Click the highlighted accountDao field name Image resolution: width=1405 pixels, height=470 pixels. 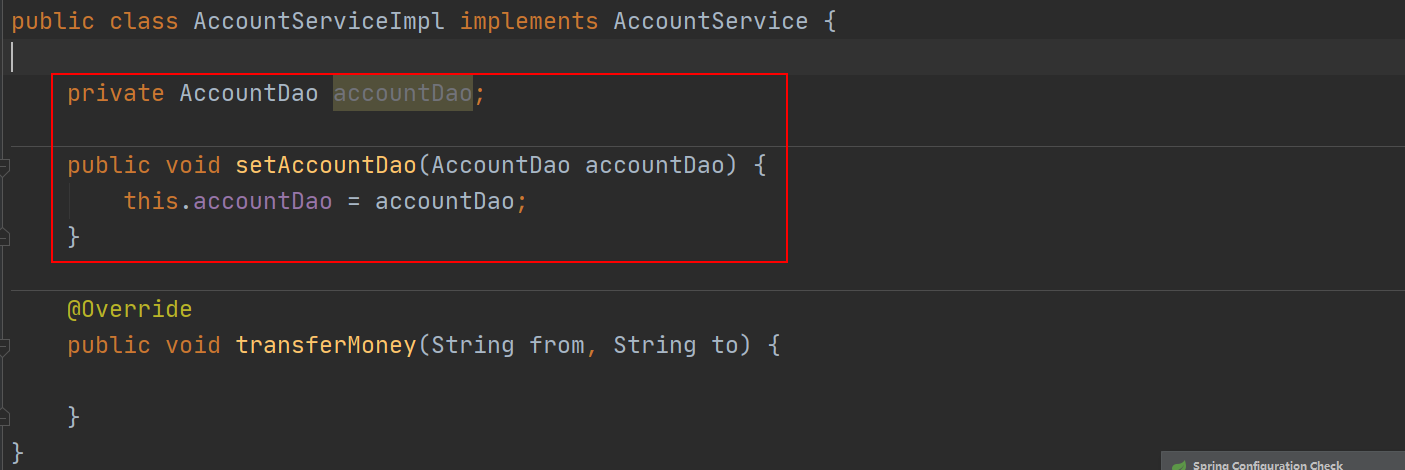(x=402, y=94)
